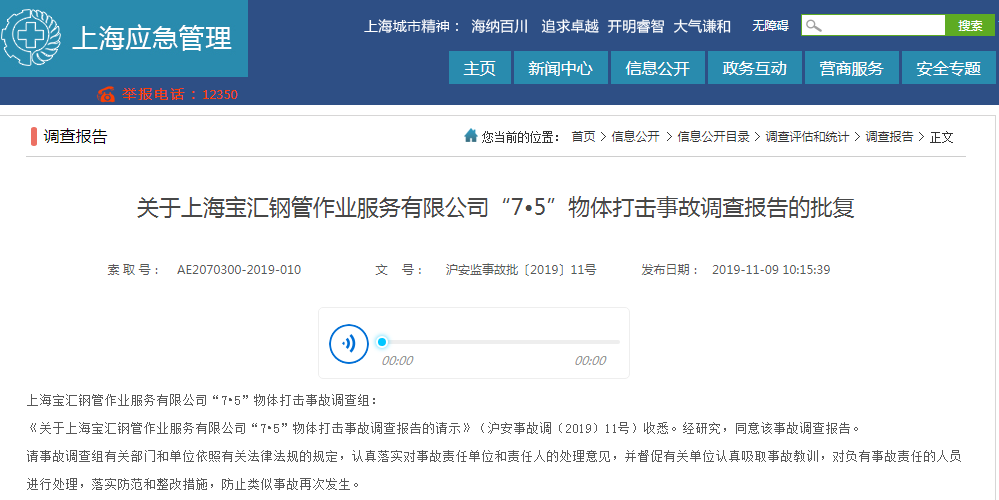
Task: Click the elapsed time 00:00 label
Action: [398, 361]
